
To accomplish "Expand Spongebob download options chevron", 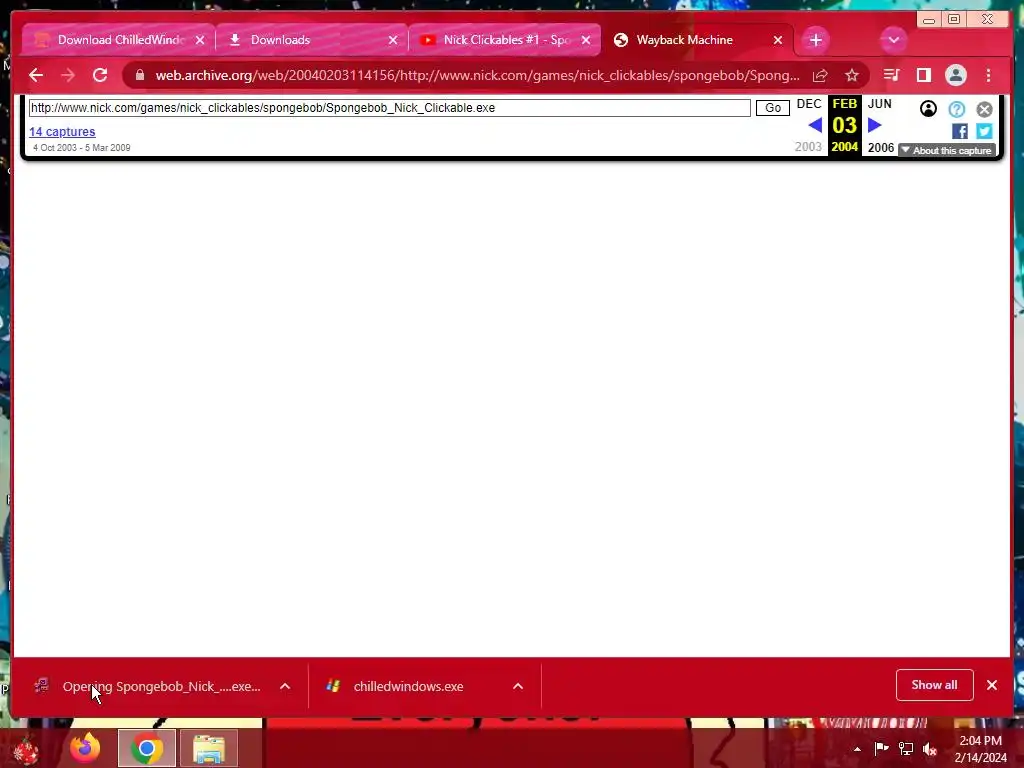I will [285, 686].
